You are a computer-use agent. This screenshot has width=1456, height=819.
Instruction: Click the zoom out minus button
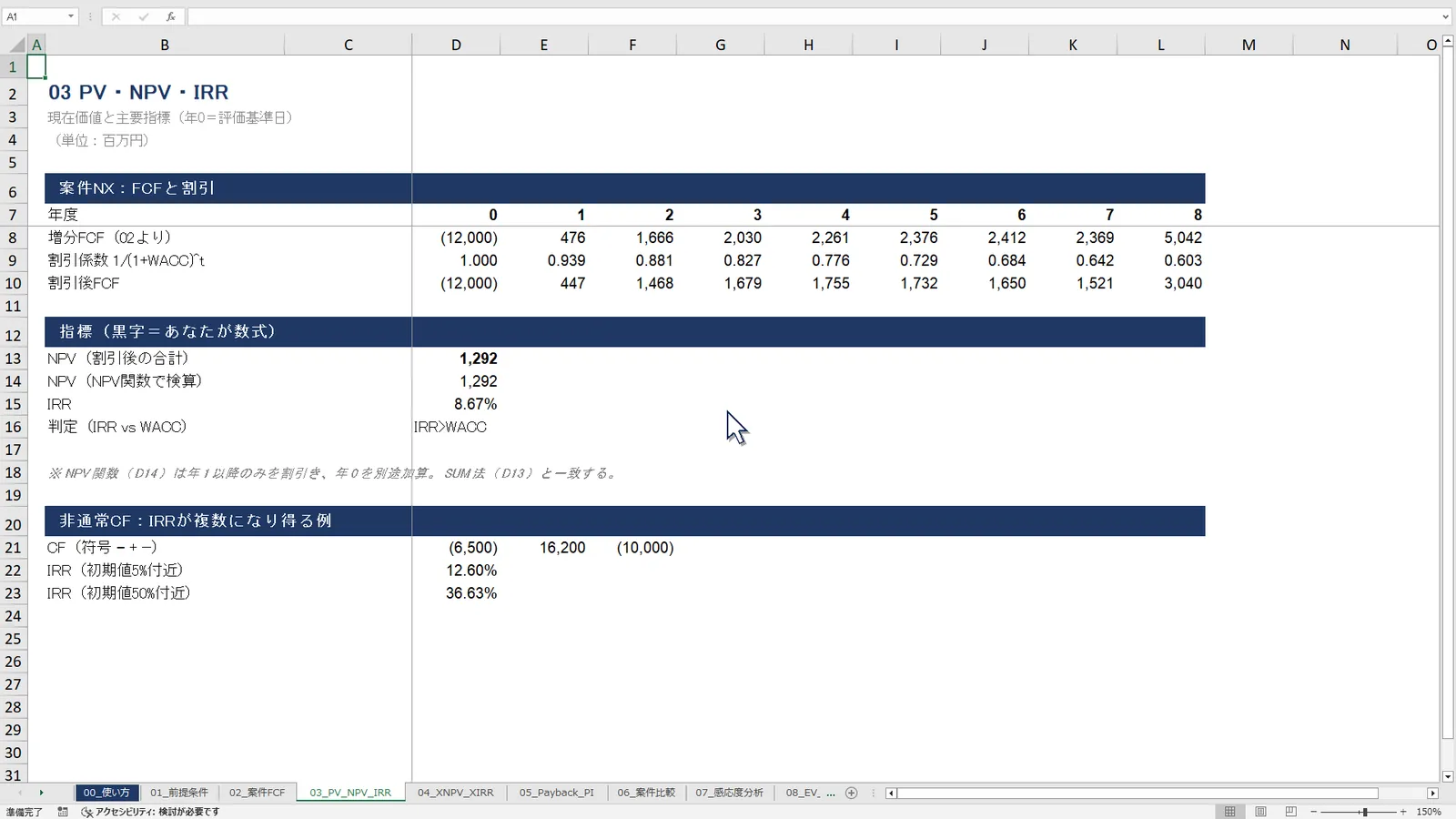point(1313,811)
